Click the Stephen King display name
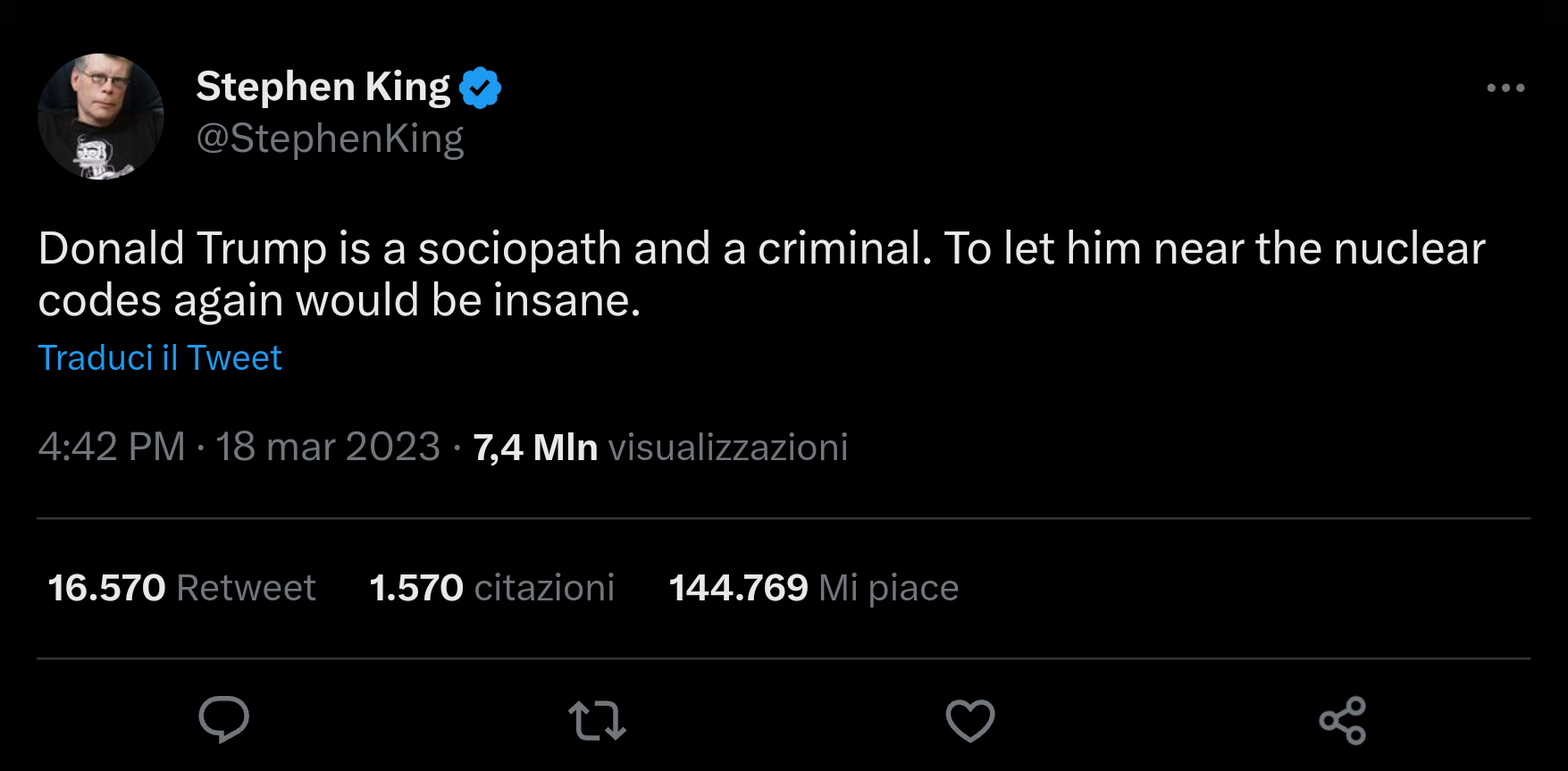1568x771 pixels. pos(323,87)
